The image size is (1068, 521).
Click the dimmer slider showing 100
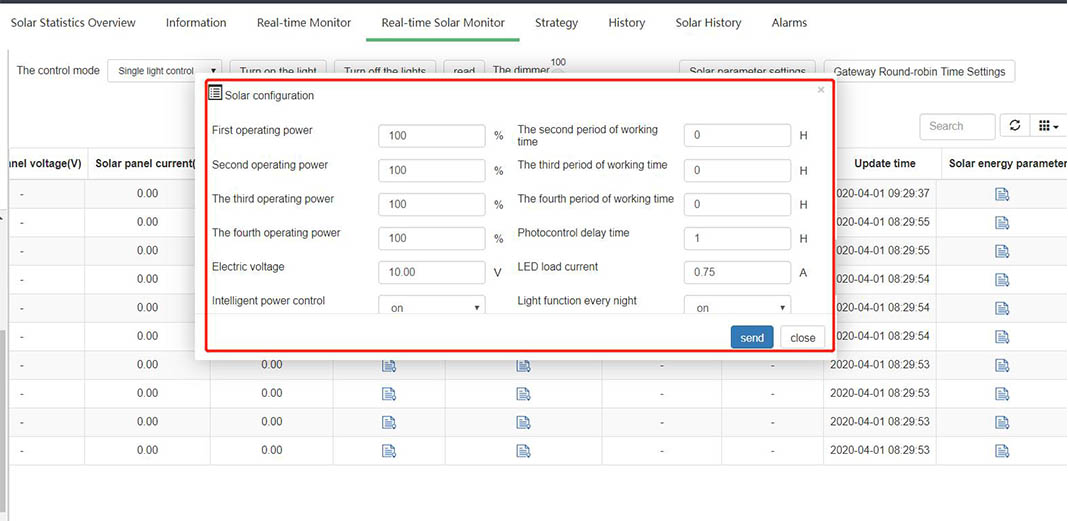[558, 70]
